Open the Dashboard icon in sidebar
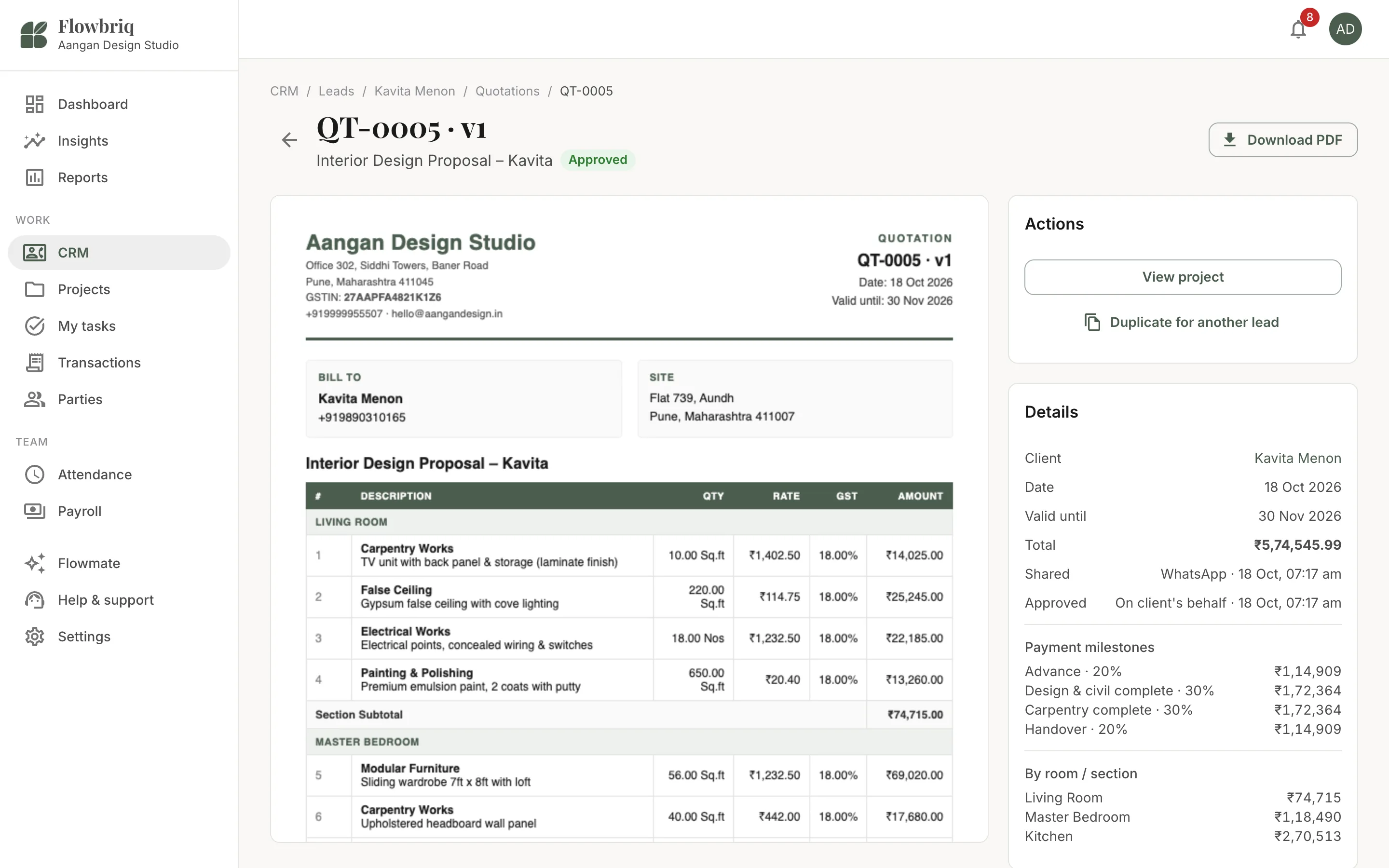Screen dimensions: 1389x868 34,104
